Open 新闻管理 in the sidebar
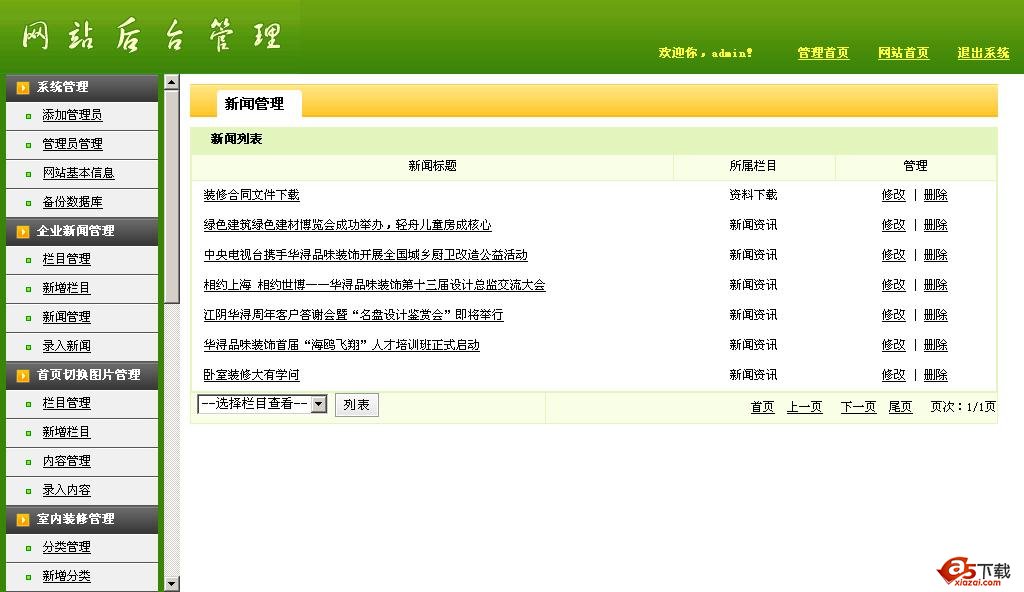The width and height of the screenshot is (1024, 592). point(67,317)
